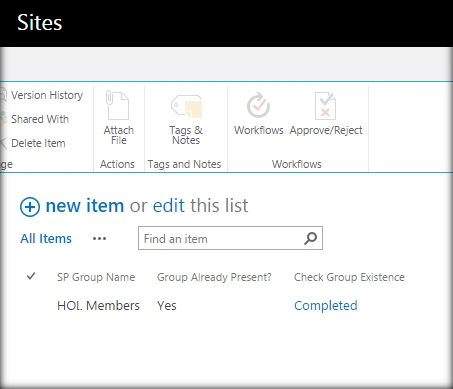
Task: Click the Sites title in header
Action: (40, 23)
